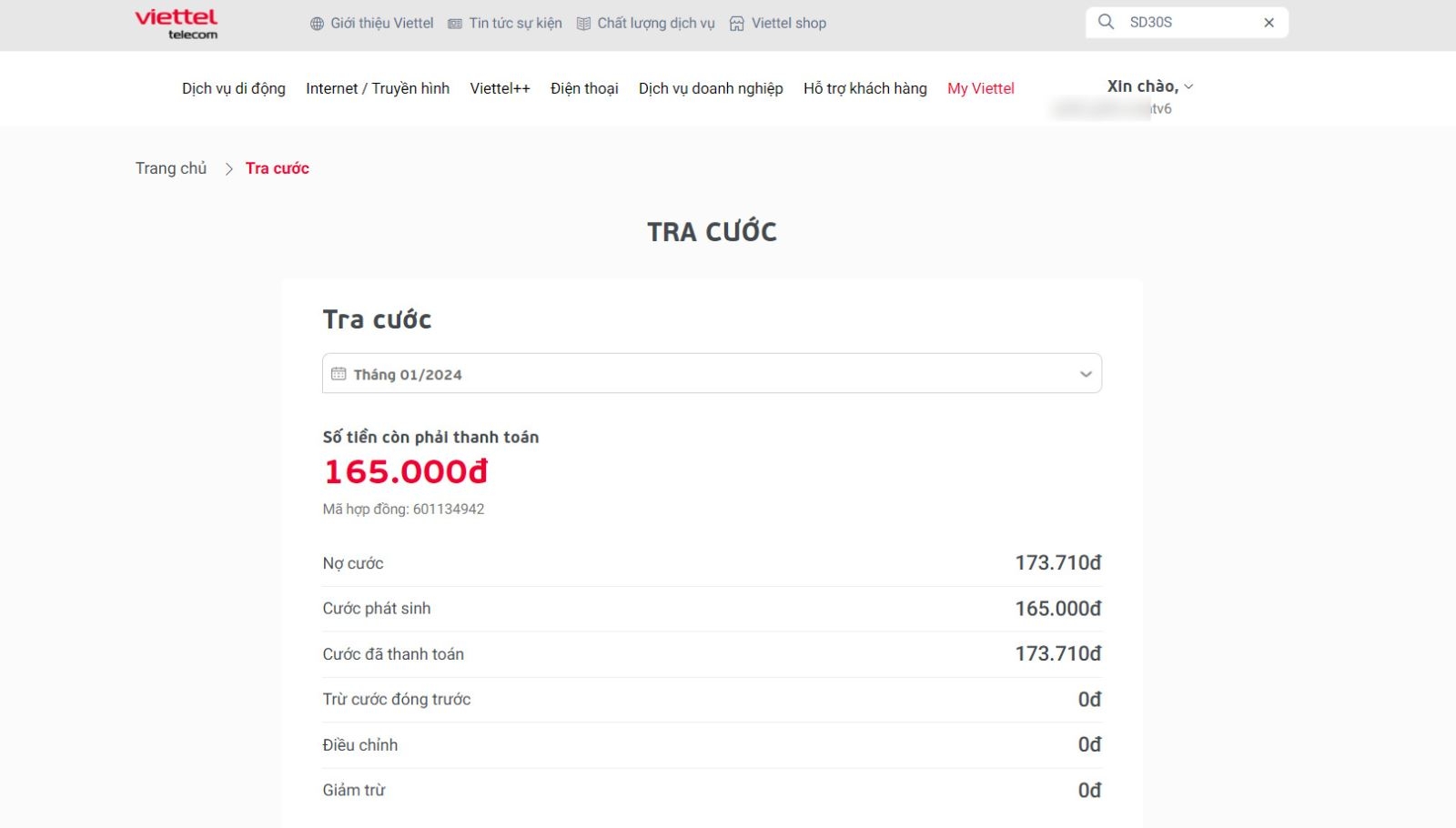Open the Điện thoại menu
The width and height of the screenshot is (1456, 828).
(x=584, y=88)
